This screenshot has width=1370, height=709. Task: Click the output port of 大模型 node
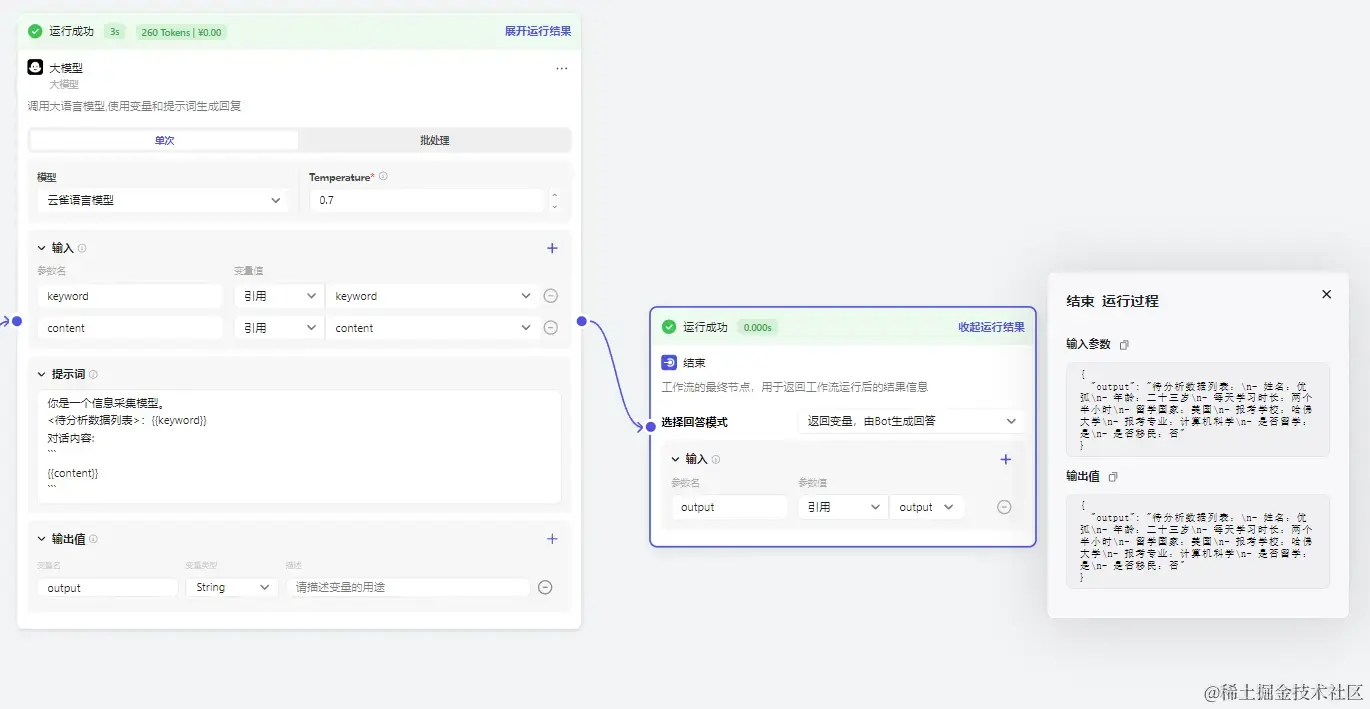(581, 321)
